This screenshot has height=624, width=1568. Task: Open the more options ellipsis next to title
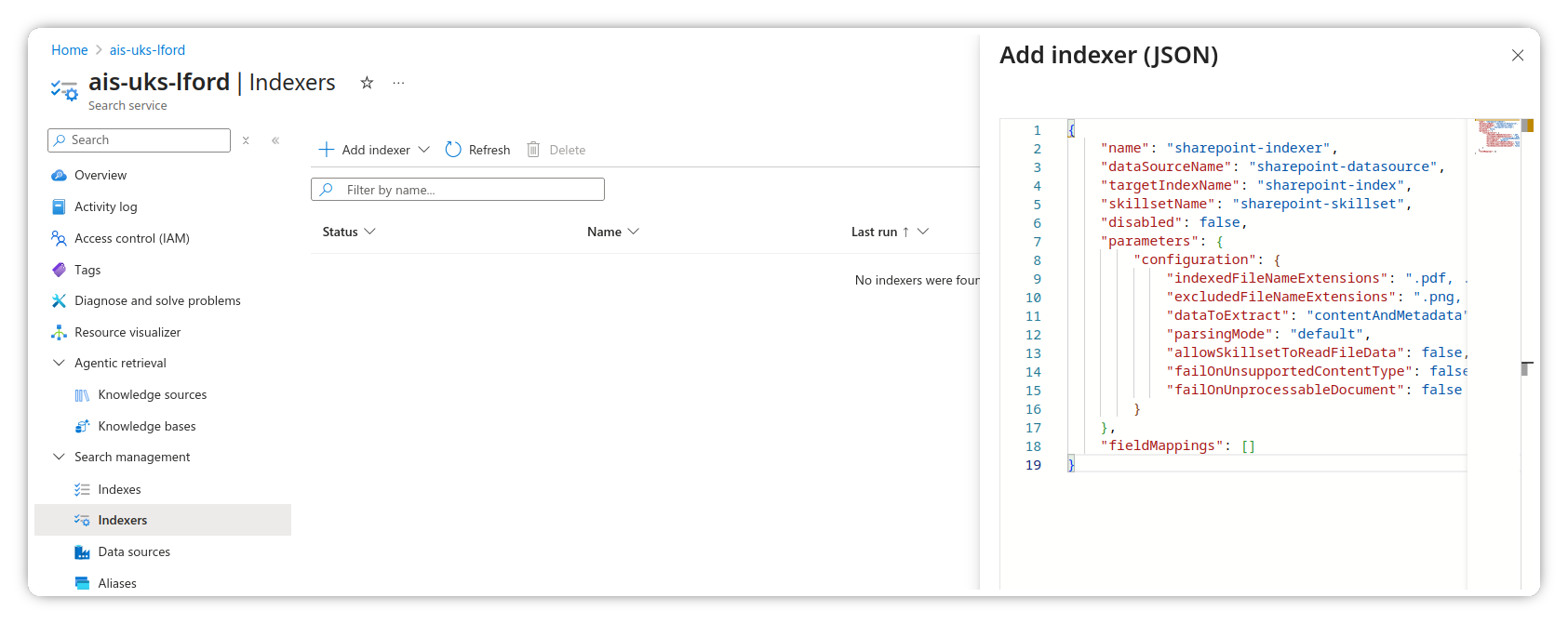[x=398, y=83]
